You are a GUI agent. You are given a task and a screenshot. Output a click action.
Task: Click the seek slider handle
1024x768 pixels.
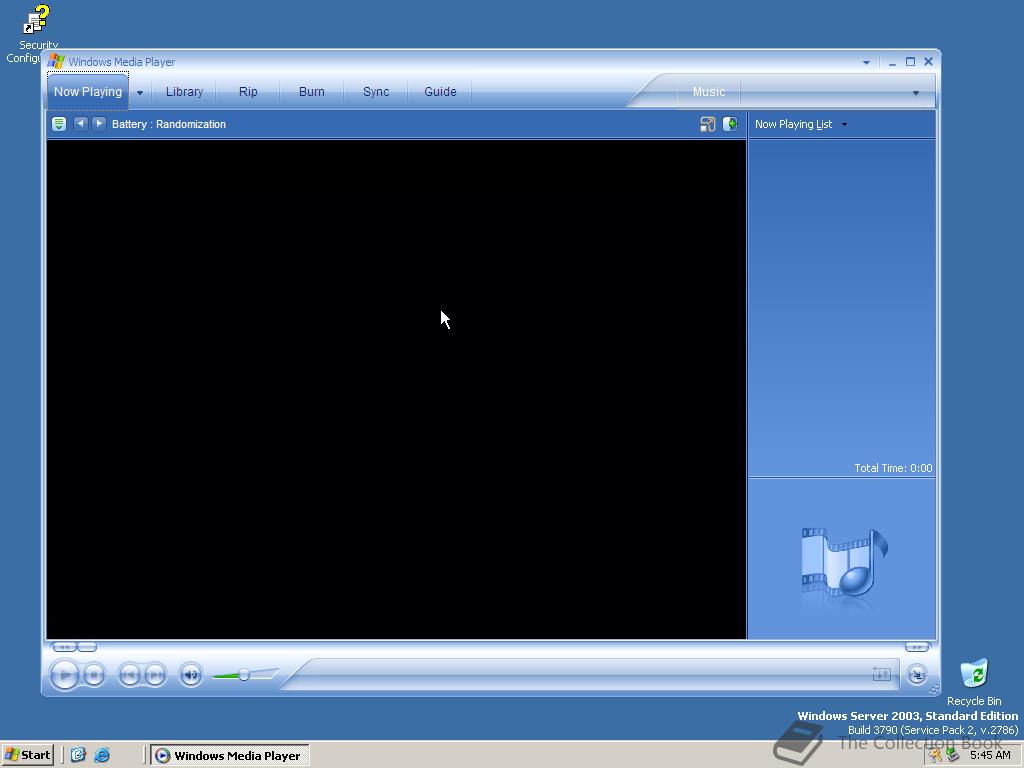tap(87, 647)
